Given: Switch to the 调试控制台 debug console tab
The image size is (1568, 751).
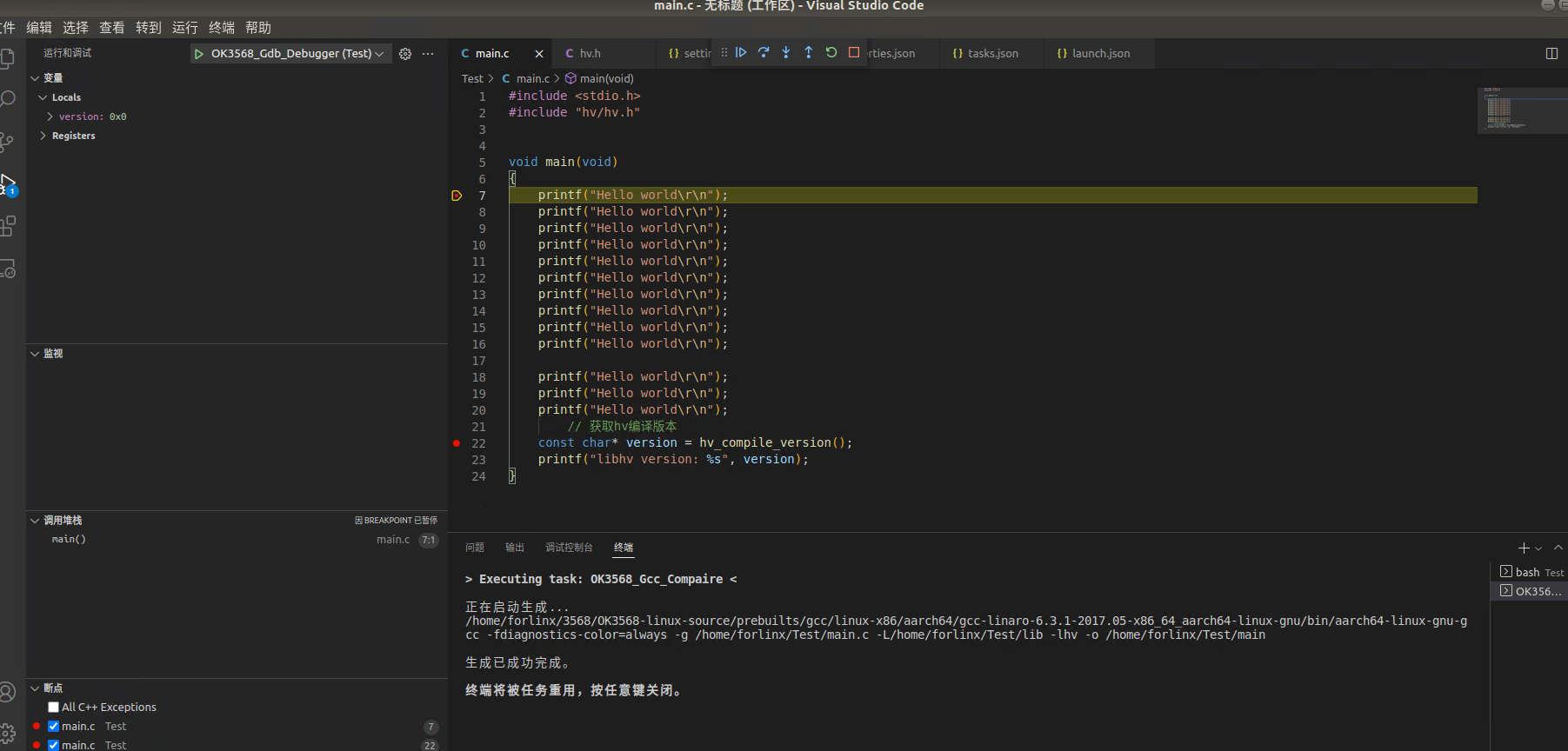Looking at the screenshot, I should point(569,548).
